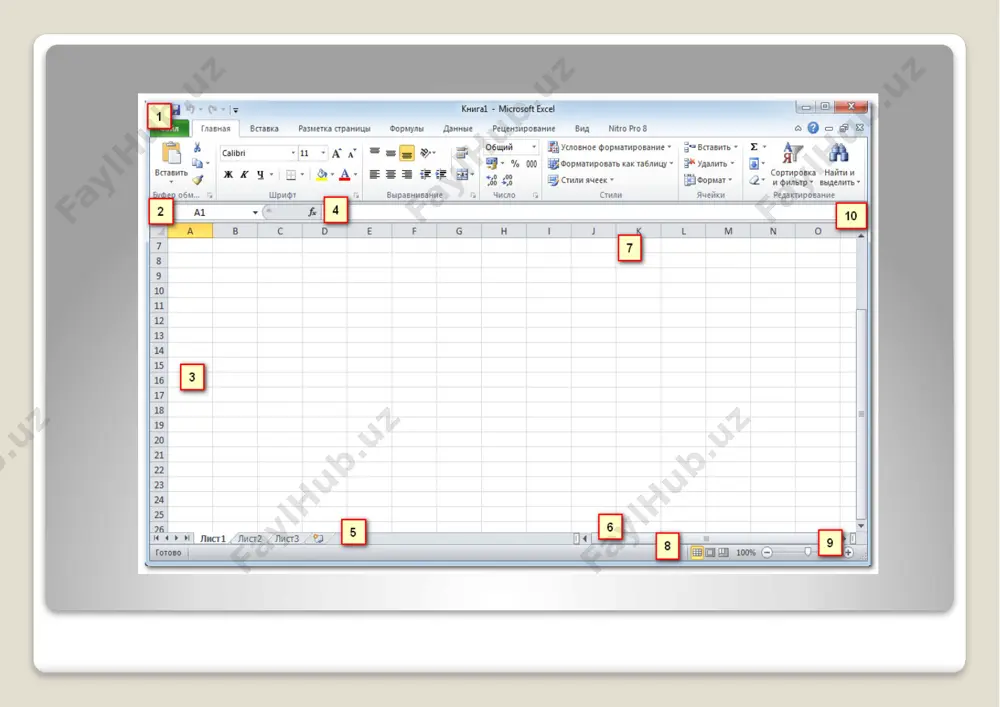1000x707 pixels.
Task: Toggle Center horizontal alignment
Action: 390,174
